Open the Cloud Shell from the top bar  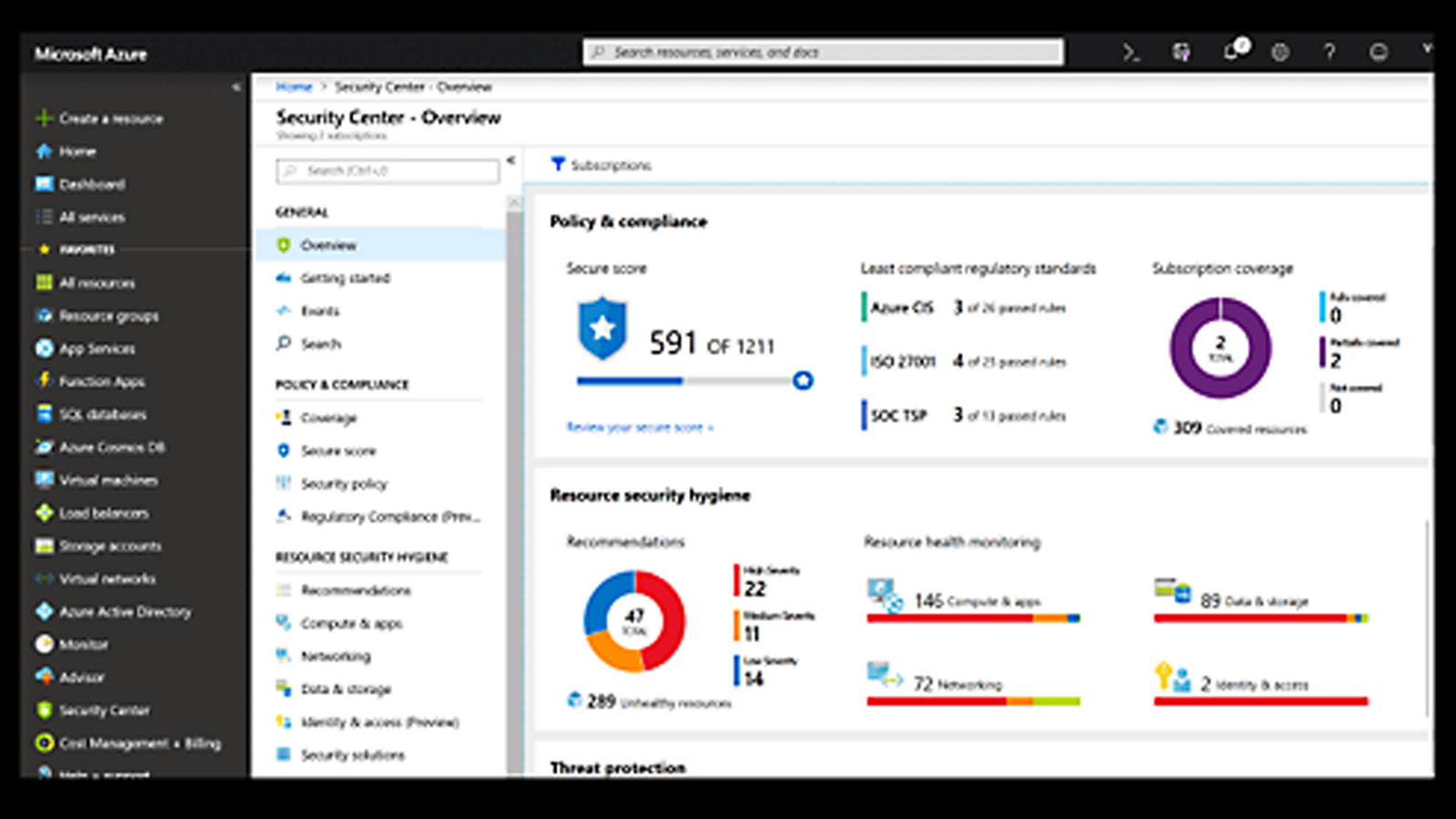(1131, 53)
